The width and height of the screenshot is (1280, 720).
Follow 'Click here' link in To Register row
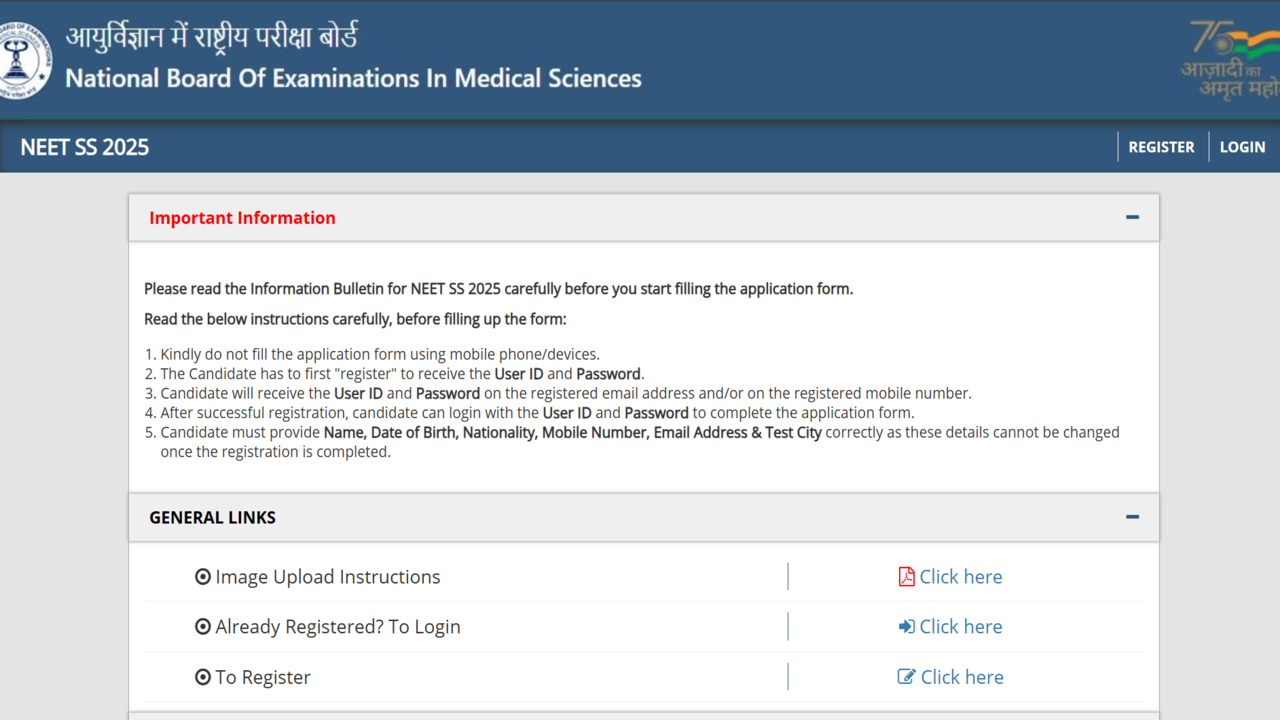[961, 677]
